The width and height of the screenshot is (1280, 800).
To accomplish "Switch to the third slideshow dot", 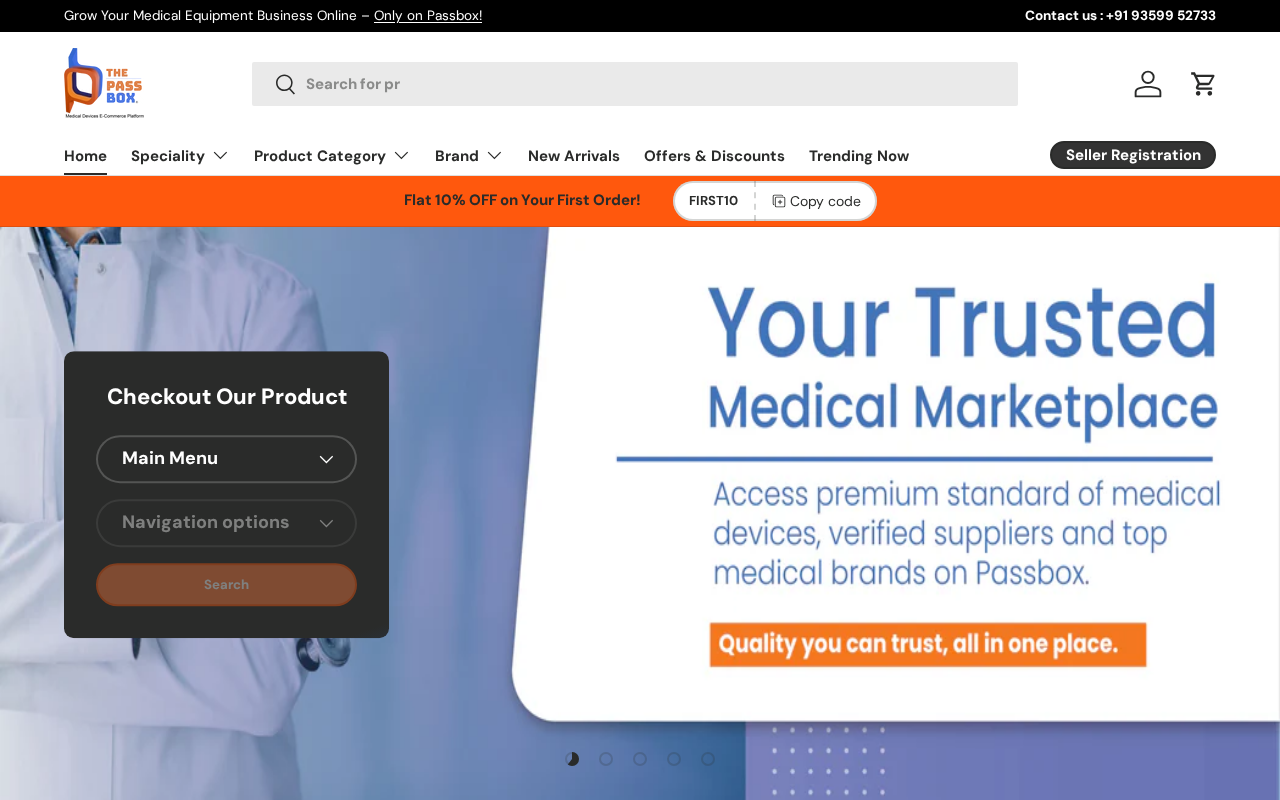I will (640, 759).
